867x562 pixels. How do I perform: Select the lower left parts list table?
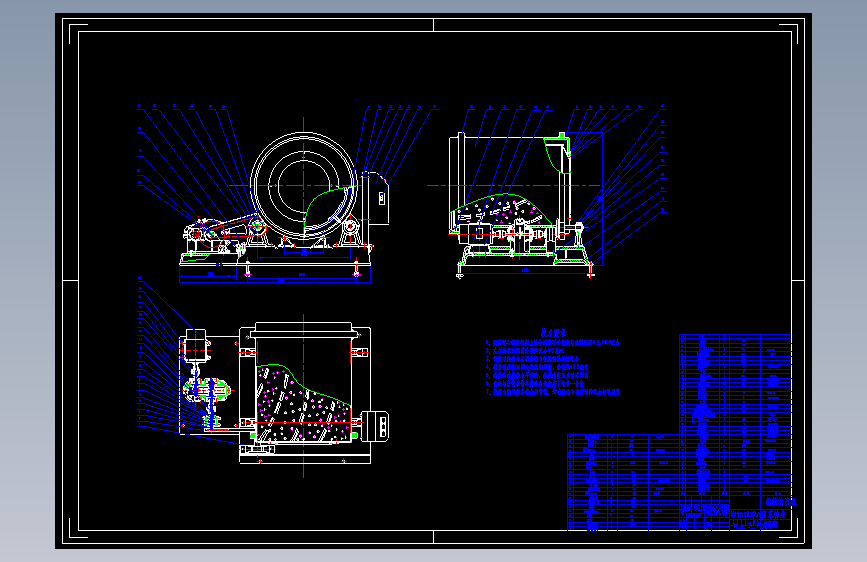tap(623, 482)
